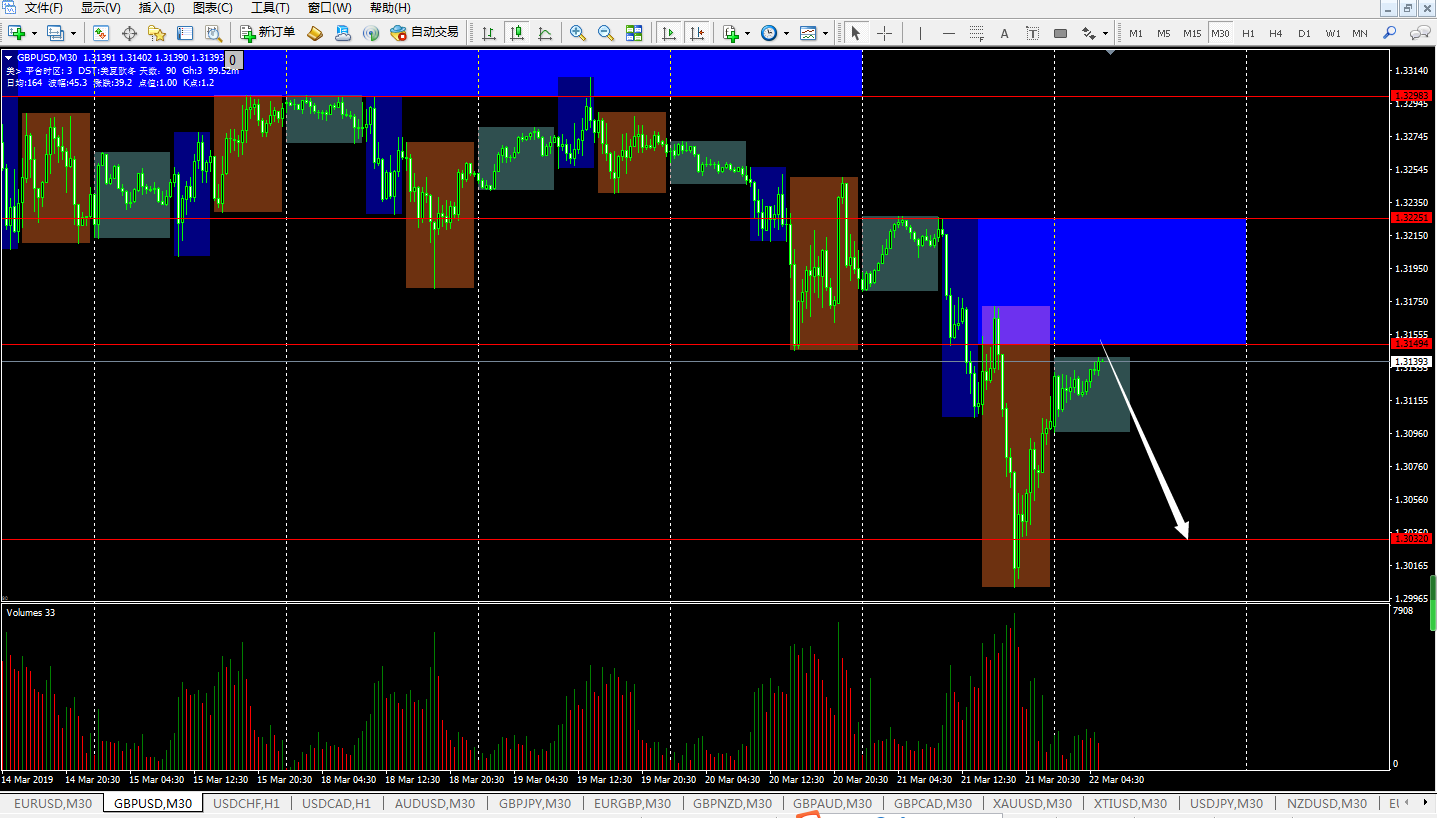Zoom out on the chart
The height and width of the screenshot is (818, 1437).
[x=606, y=33]
